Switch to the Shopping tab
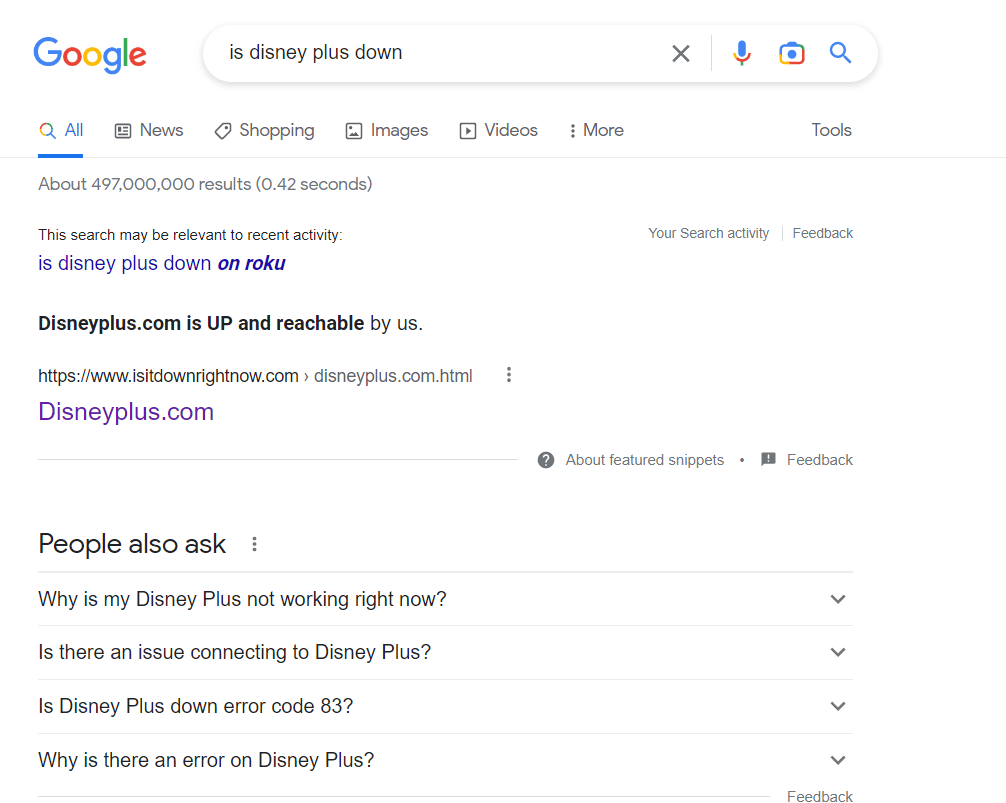Screen dimensions: 1006x803 click(x=264, y=130)
